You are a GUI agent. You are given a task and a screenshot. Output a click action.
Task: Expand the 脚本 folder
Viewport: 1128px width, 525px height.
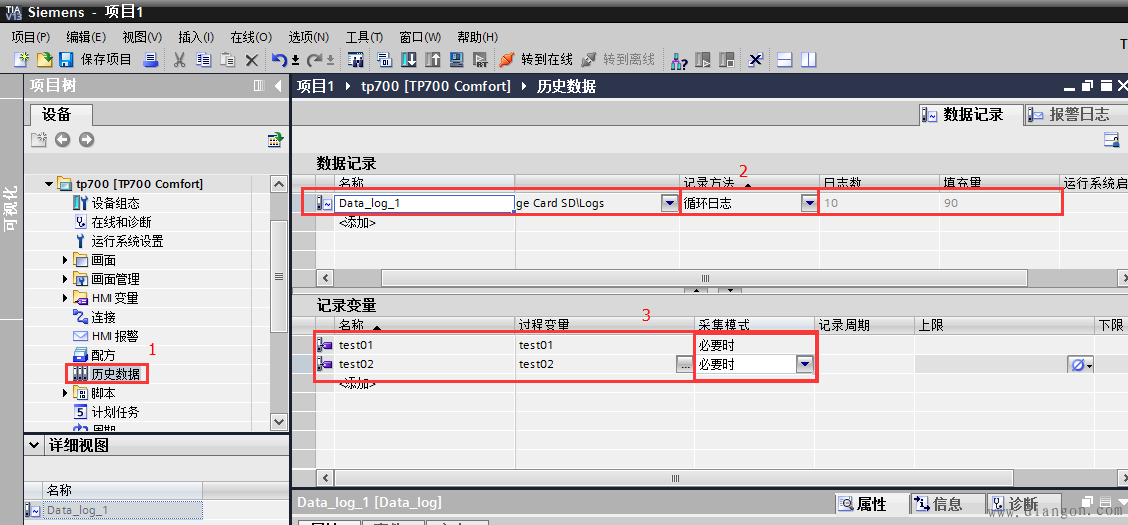[x=65, y=393]
